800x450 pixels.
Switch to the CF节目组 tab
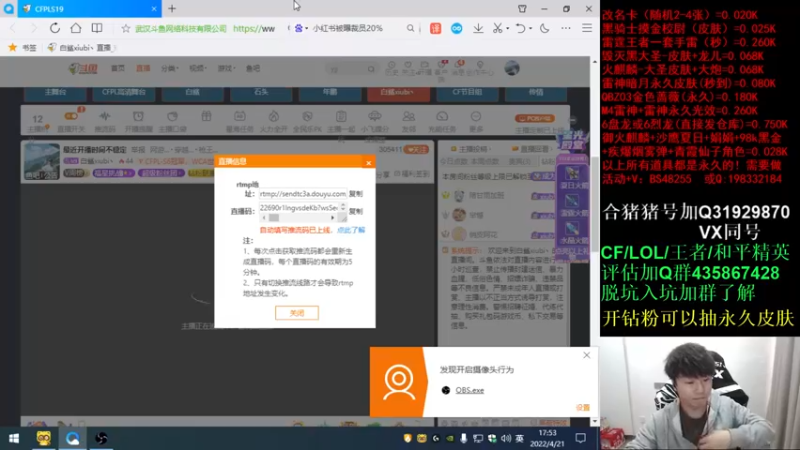pyautogui.click(x=467, y=93)
